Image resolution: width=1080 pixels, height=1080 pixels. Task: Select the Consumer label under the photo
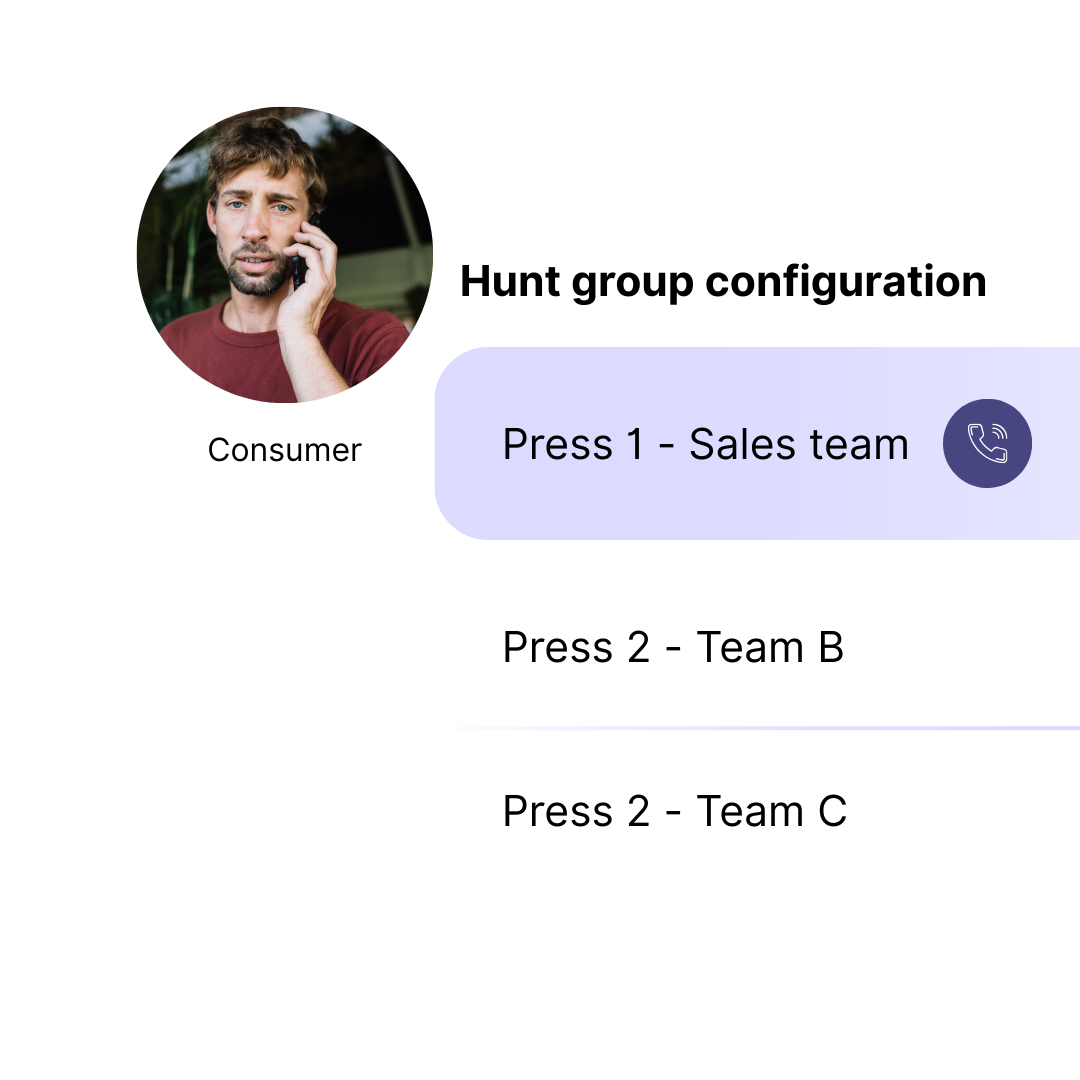click(x=284, y=450)
